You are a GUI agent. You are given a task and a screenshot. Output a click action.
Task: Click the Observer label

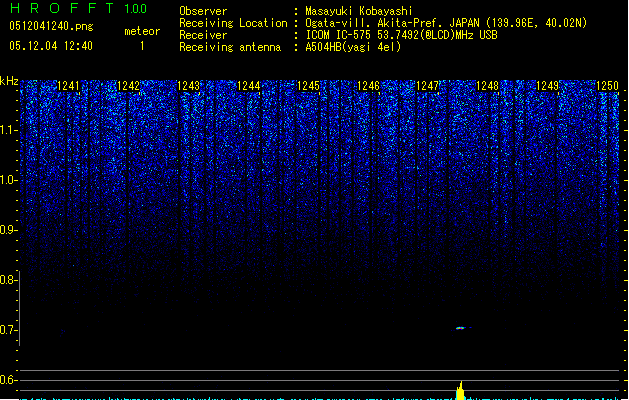pos(203,11)
